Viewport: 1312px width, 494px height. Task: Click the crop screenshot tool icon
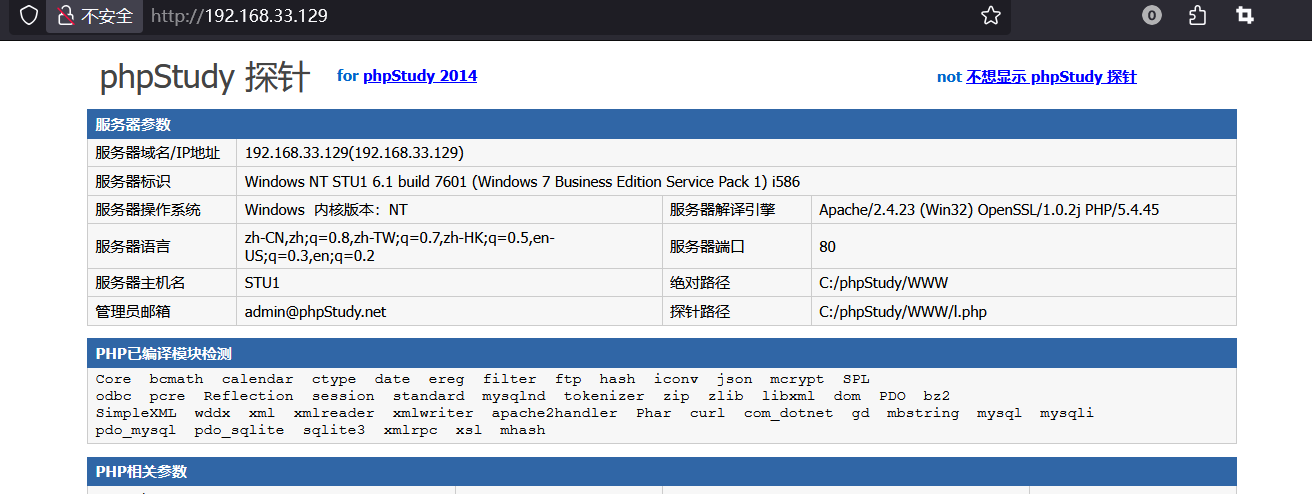click(x=1244, y=16)
